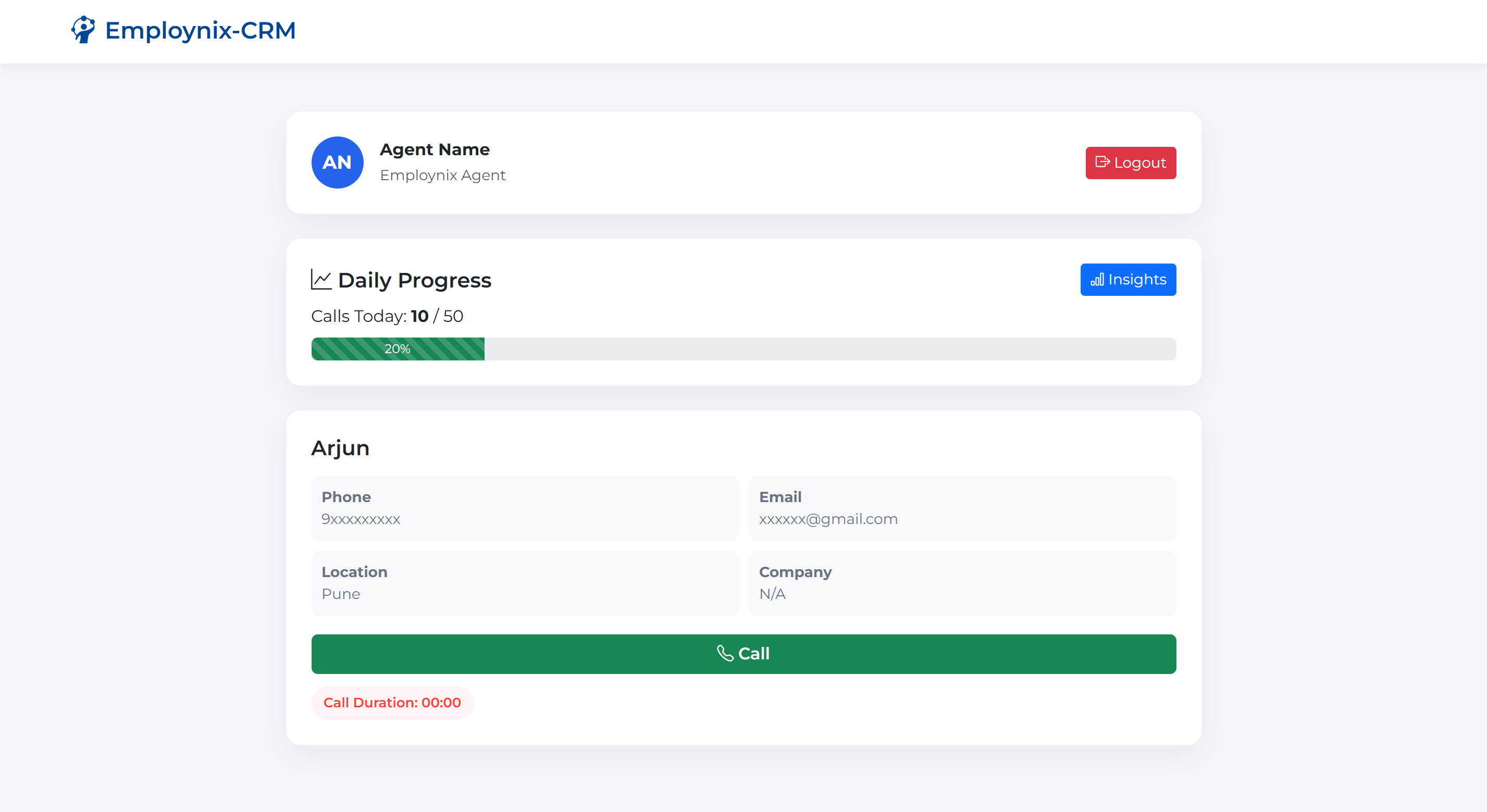The height and width of the screenshot is (812, 1487).
Task: Click the Employnix-CRM brand title
Action: (x=200, y=31)
